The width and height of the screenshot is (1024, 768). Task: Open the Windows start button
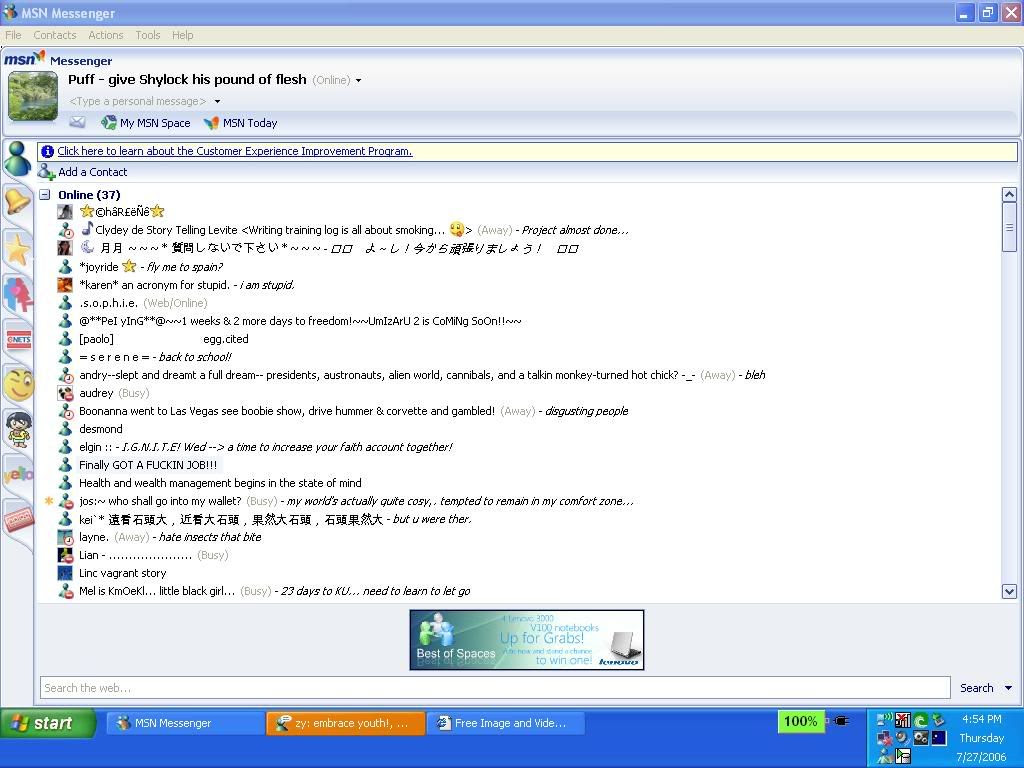(x=47, y=724)
